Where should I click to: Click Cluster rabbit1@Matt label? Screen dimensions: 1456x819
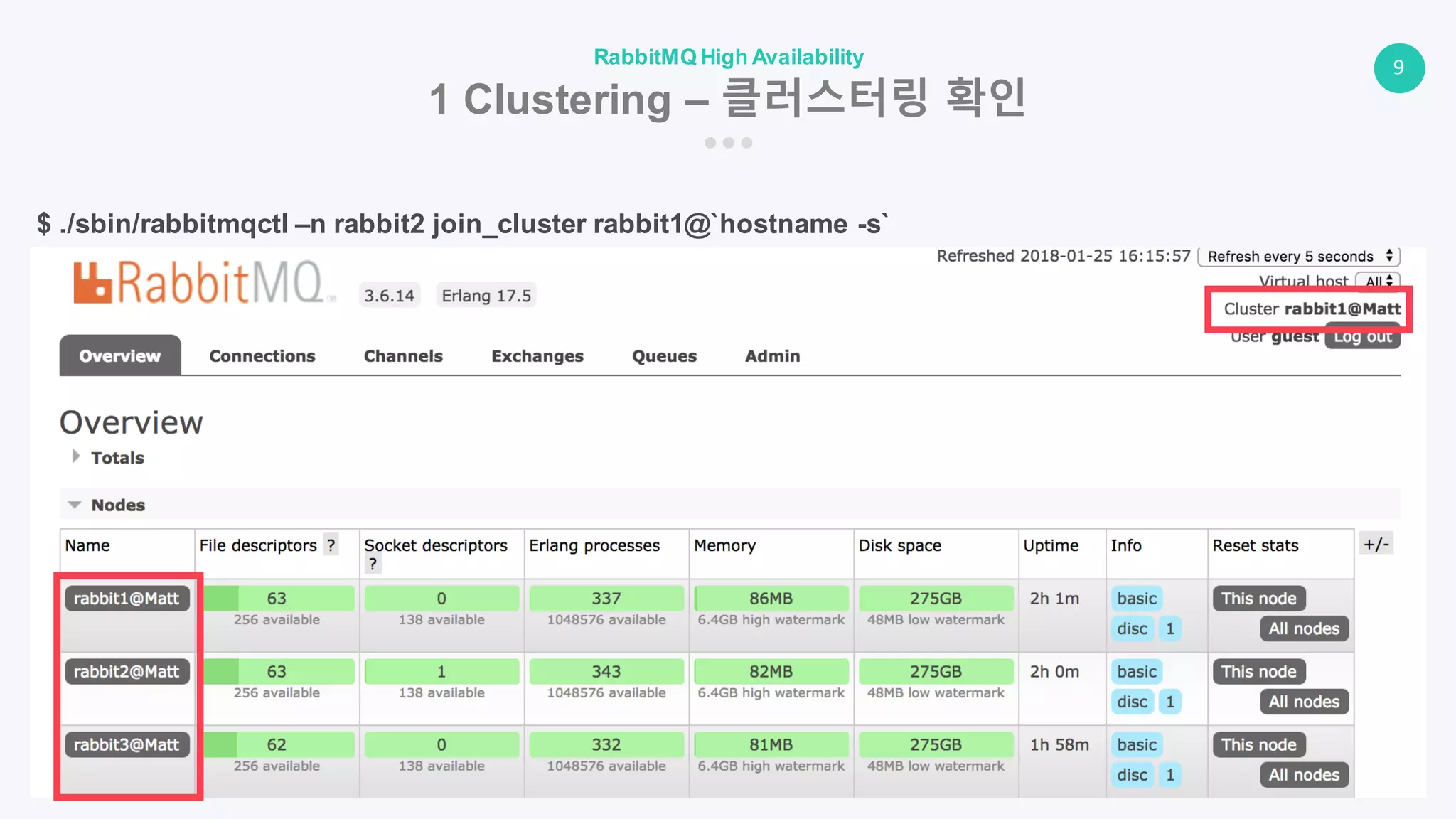(x=1312, y=309)
